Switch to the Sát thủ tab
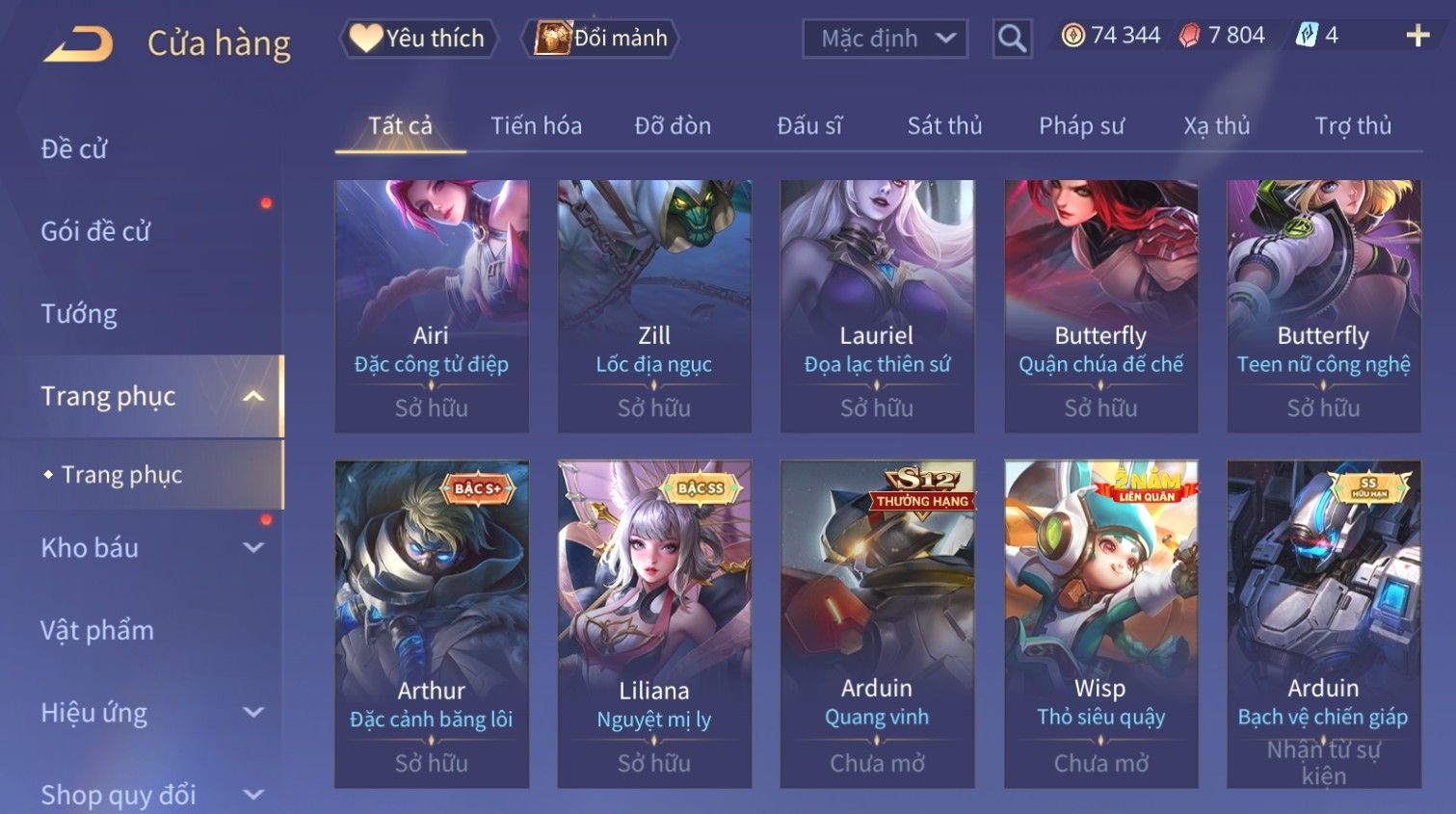The image size is (1456, 814). [944, 126]
